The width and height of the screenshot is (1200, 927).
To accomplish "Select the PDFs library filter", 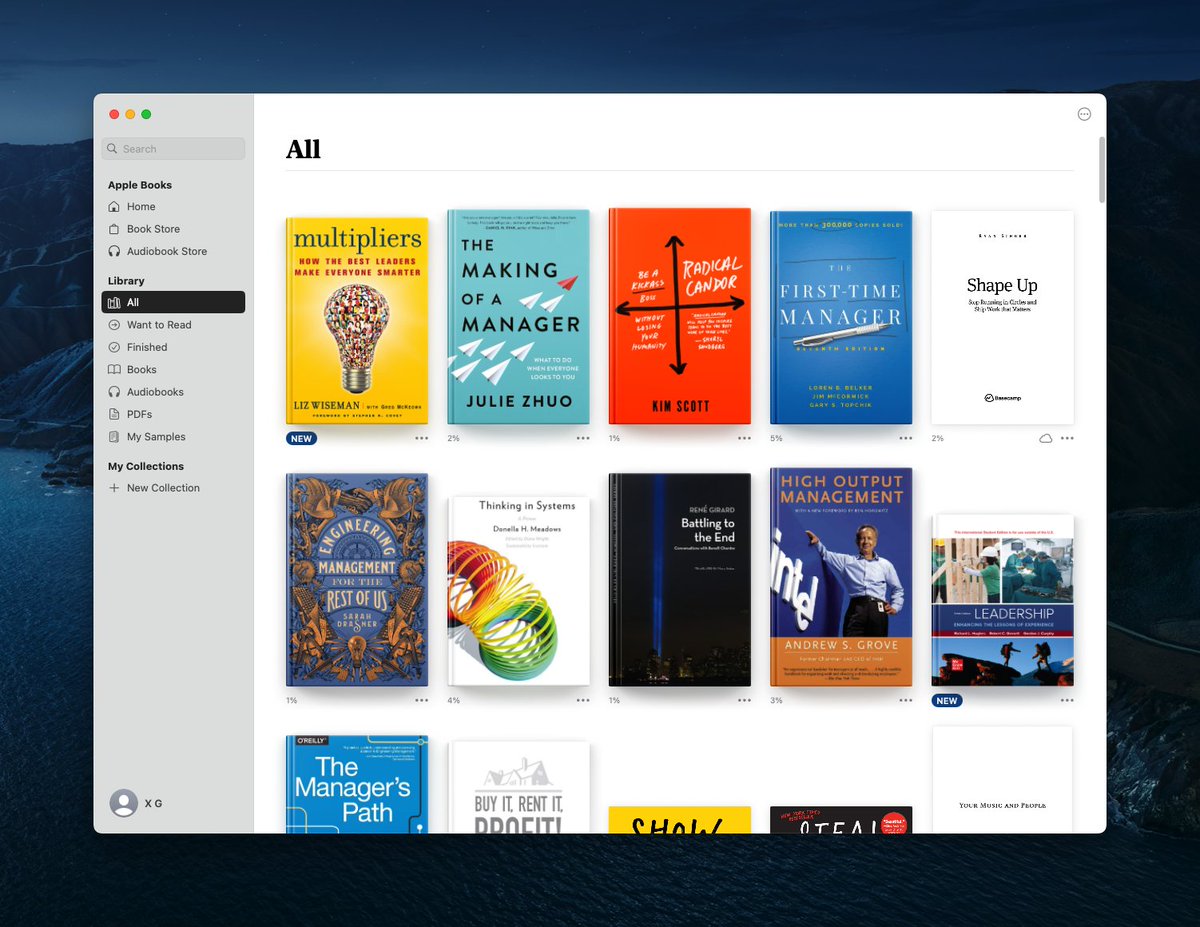I will tap(173, 414).
